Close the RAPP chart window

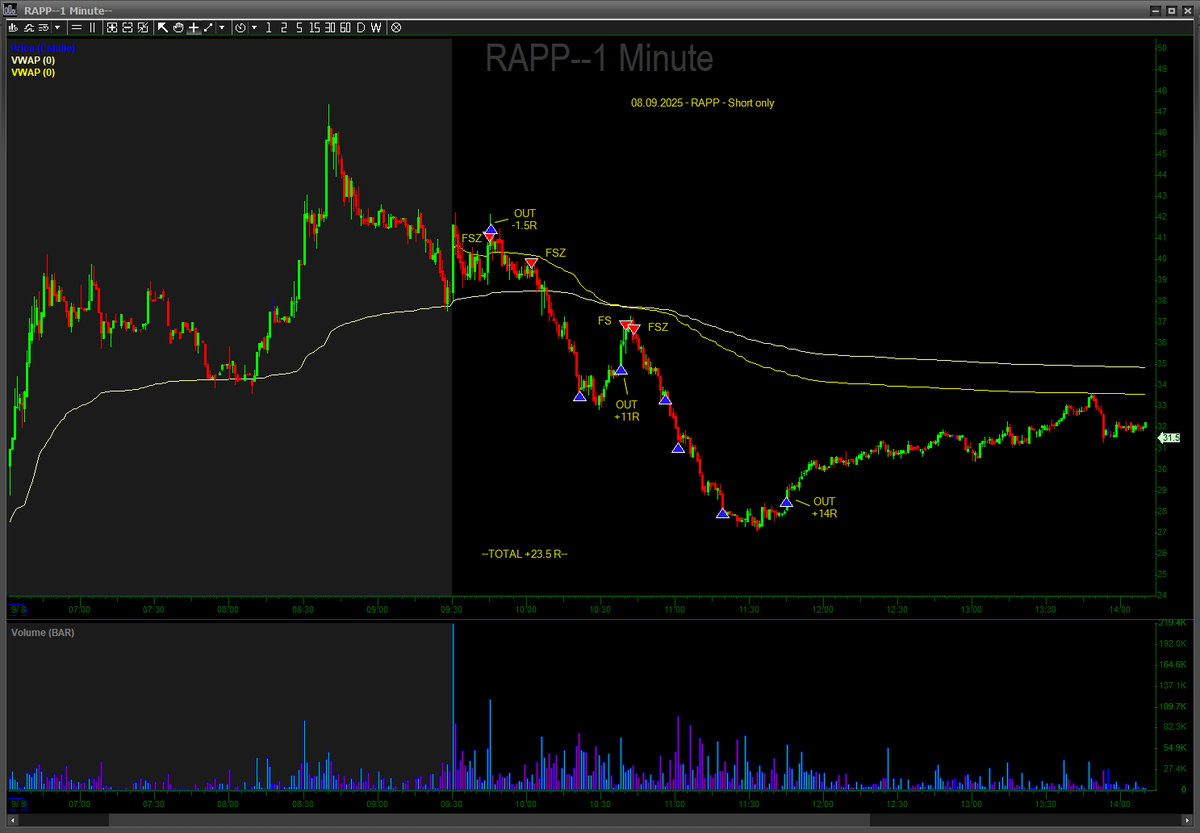pos(1187,9)
